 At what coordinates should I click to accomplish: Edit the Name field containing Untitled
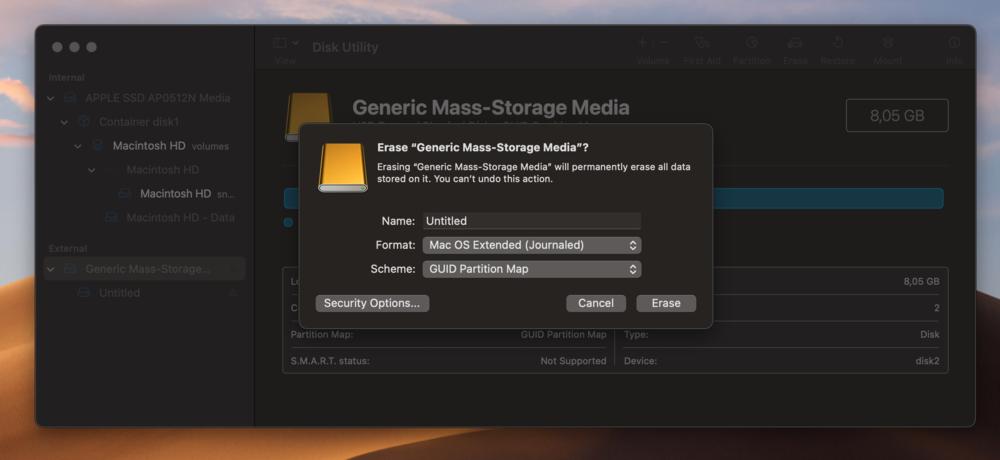[532, 221]
